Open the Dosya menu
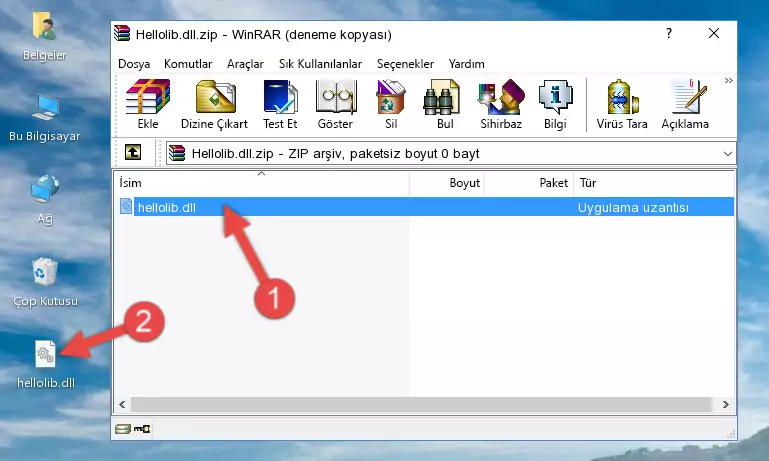The image size is (769, 461). pyautogui.click(x=134, y=64)
